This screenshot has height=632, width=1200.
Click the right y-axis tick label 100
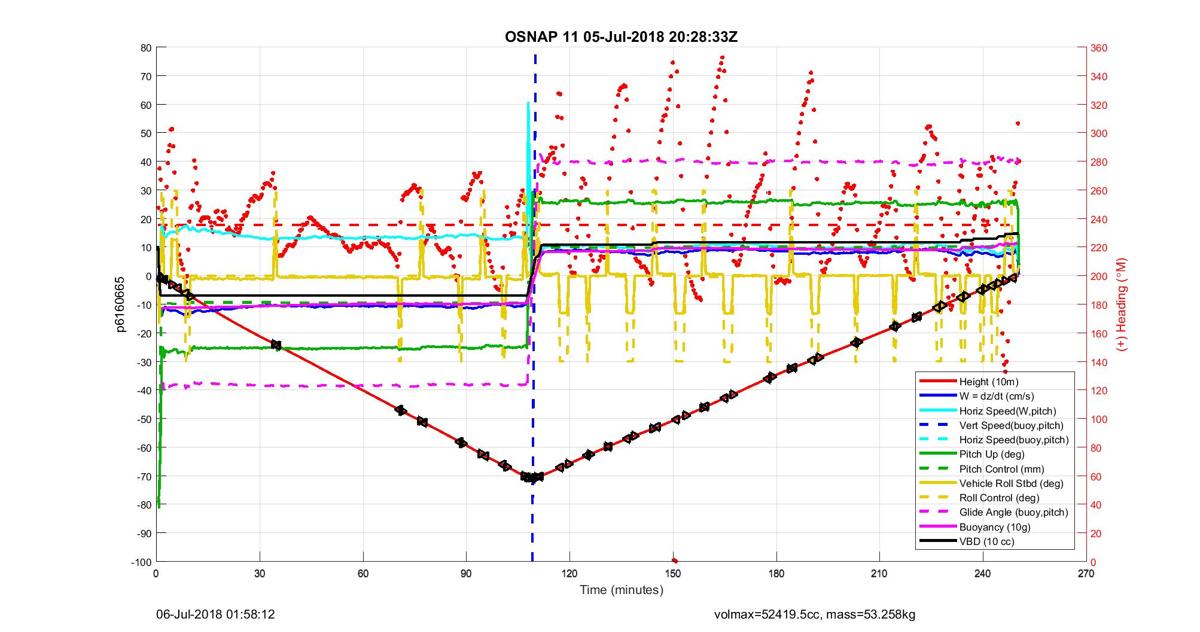click(x=1099, y=419)
